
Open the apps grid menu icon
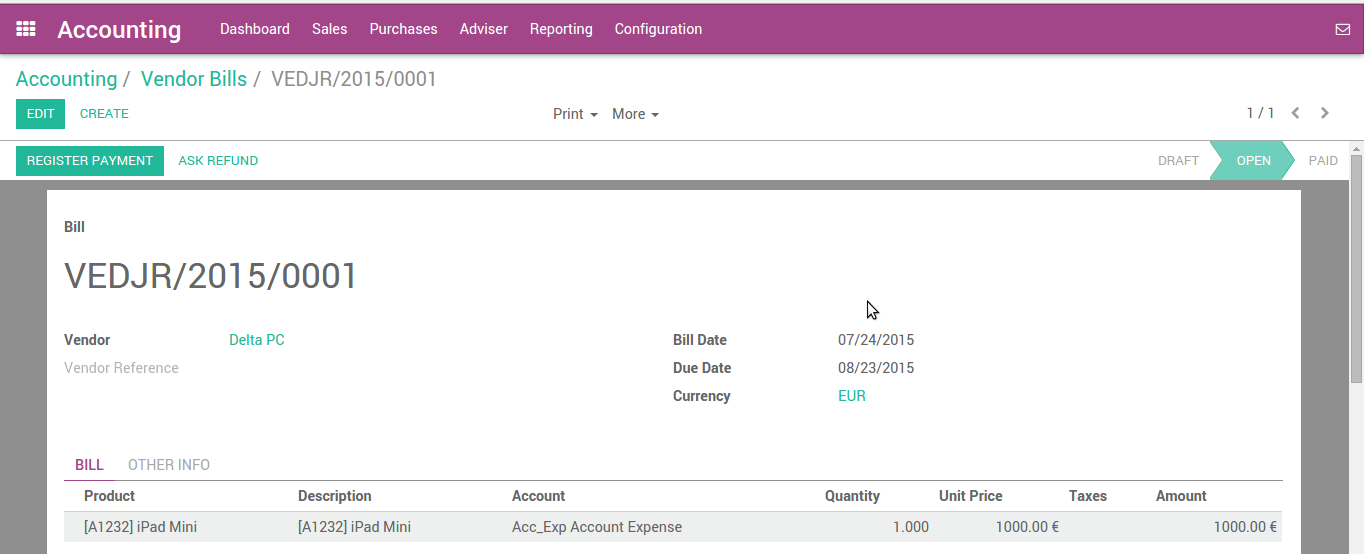[x=26, y=29]
